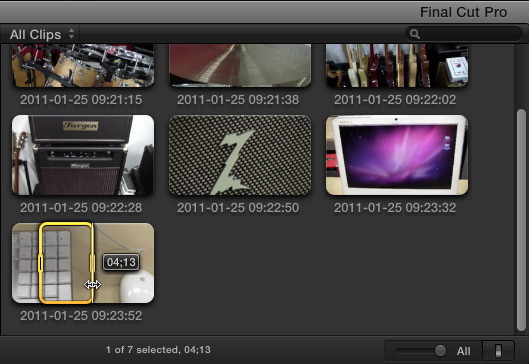Select the laptop purple wallpaper clip
The width and height of the screenshot is (529, 364).
point(397,155)
